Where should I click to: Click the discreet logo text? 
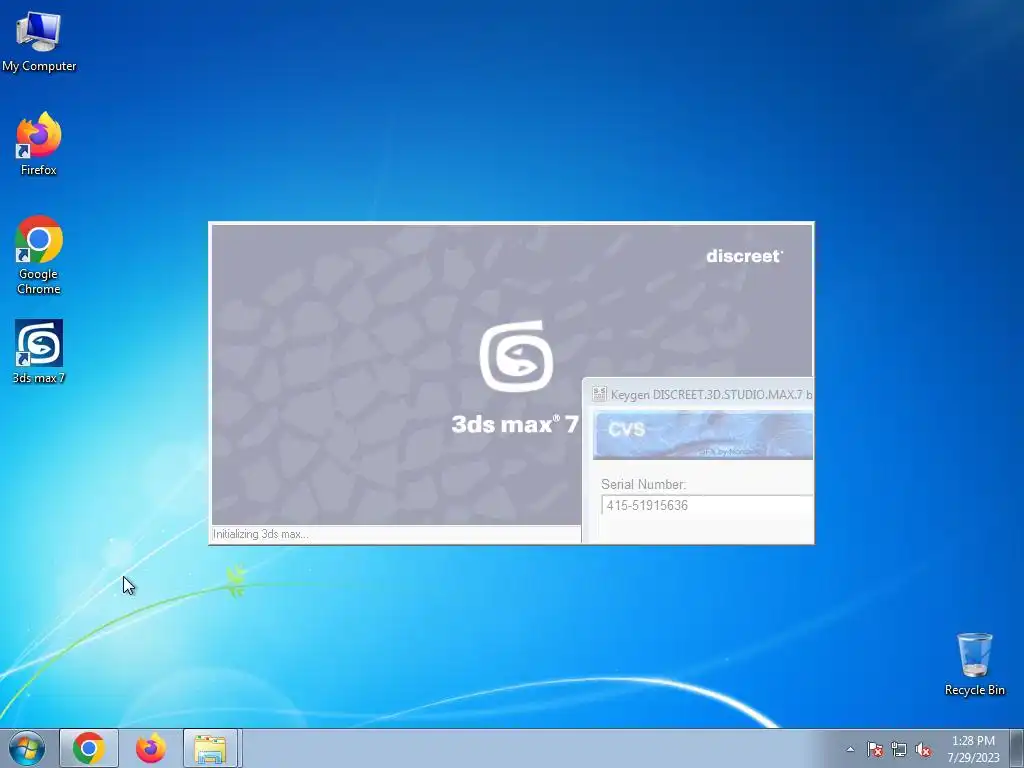(744, 256)
